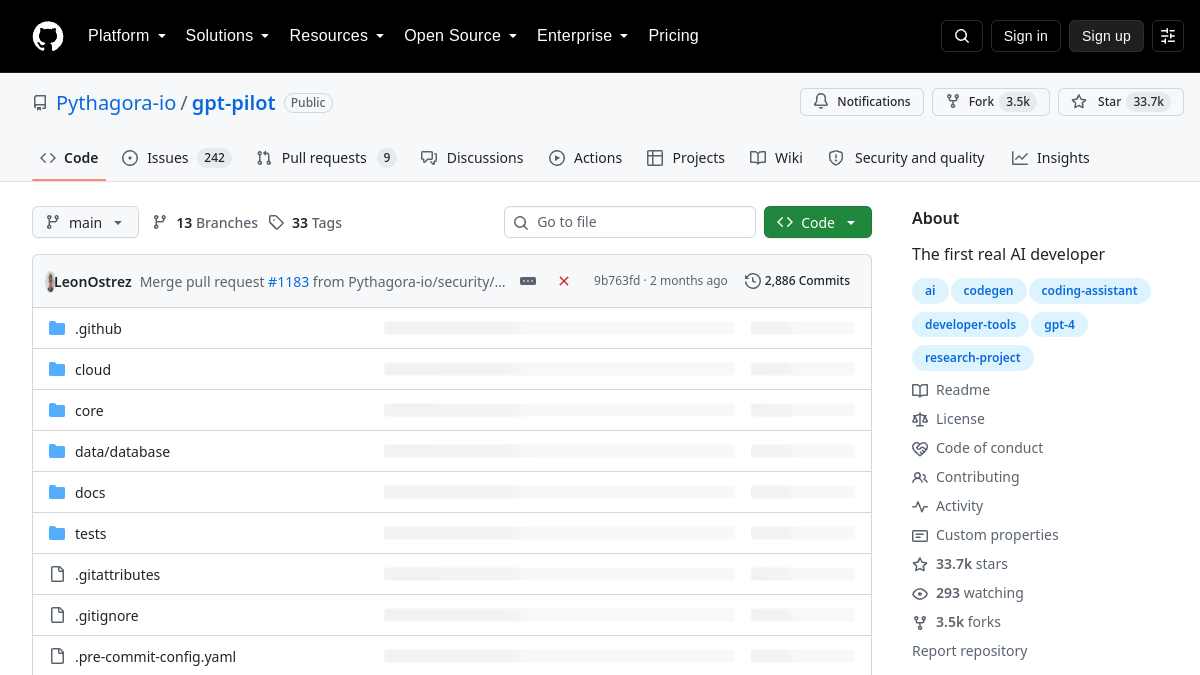Star the repository with Star button
Screen dimensions: 1200x675
[x=1121, y=102]
